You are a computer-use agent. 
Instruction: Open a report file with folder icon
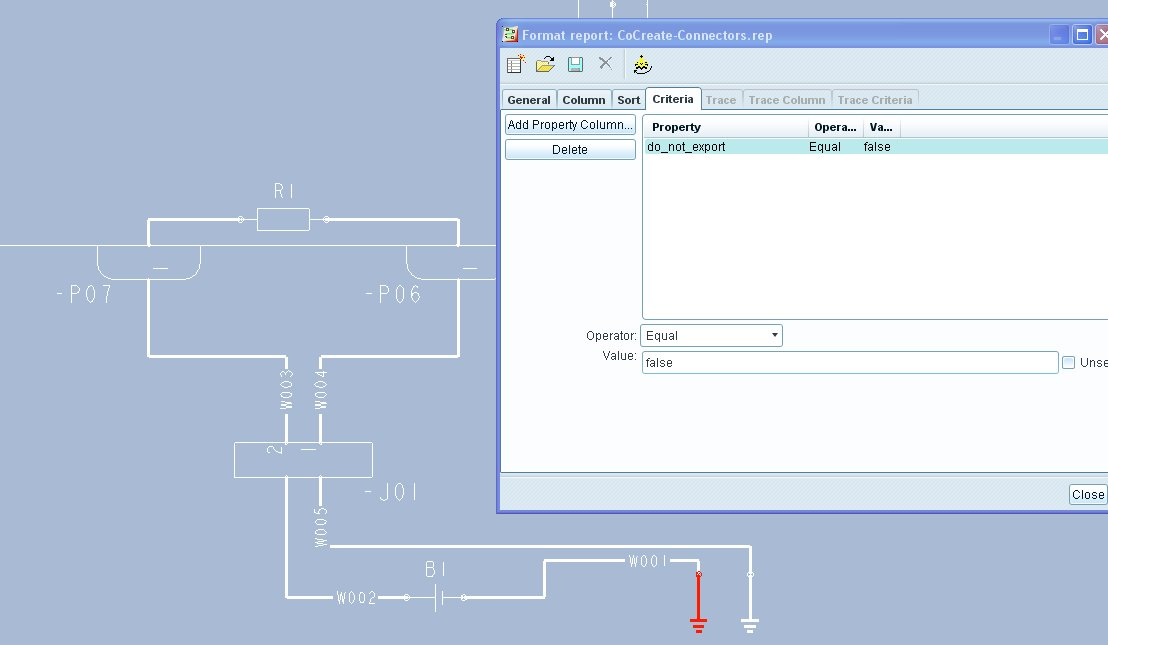click(x=545, y=65)
